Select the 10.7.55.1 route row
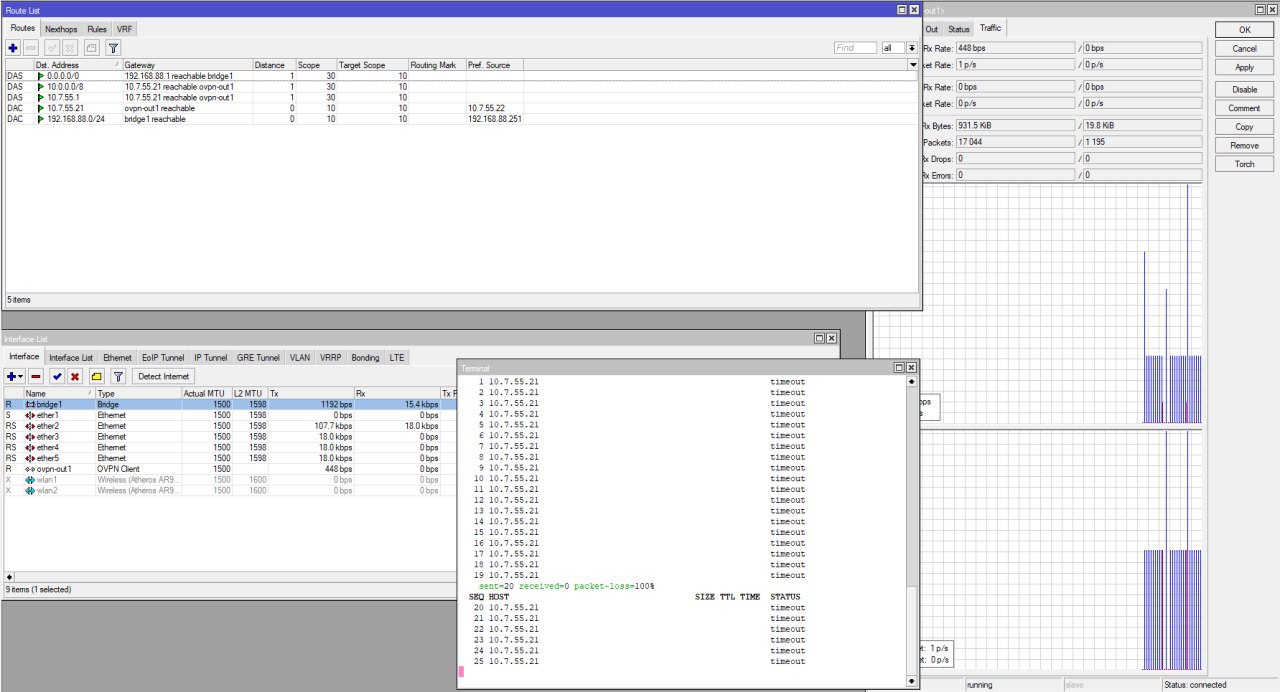Viewport: 1280px width, 692px height. 461,98
